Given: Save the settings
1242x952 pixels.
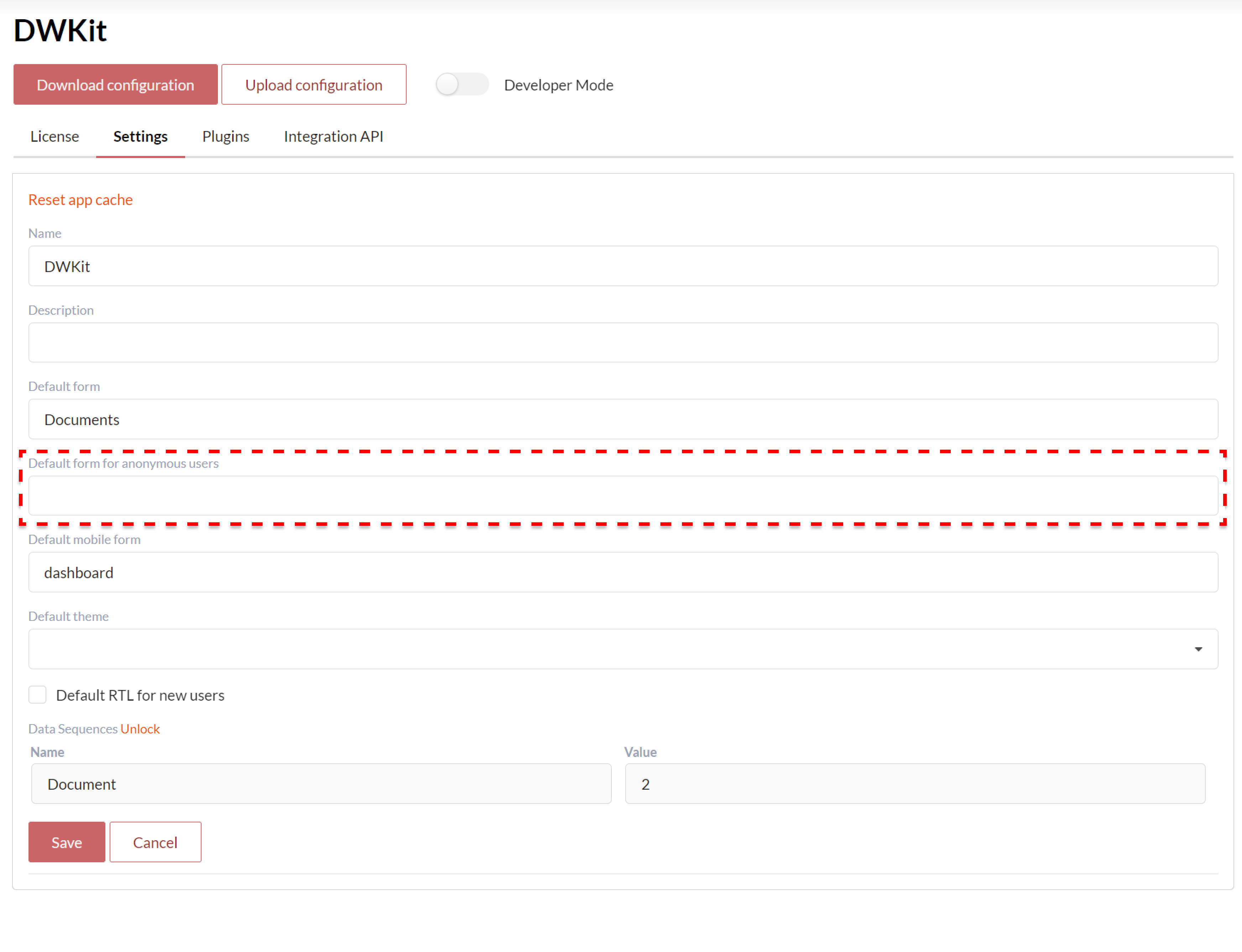Looking at the screenshot, I should pyautogui.click(x=67, y=843).
